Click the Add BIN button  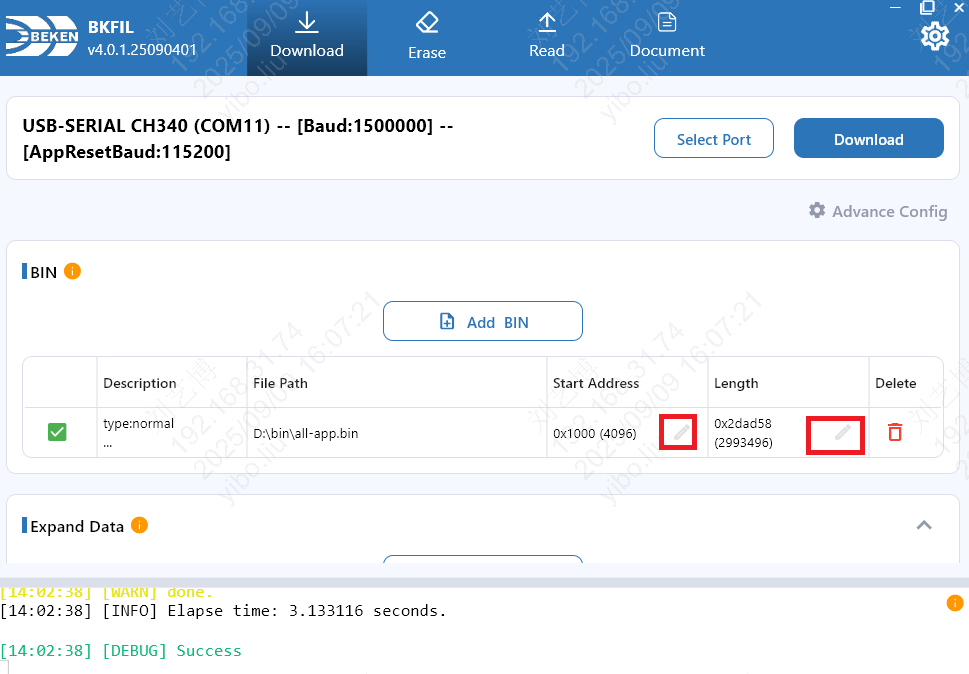483,322
